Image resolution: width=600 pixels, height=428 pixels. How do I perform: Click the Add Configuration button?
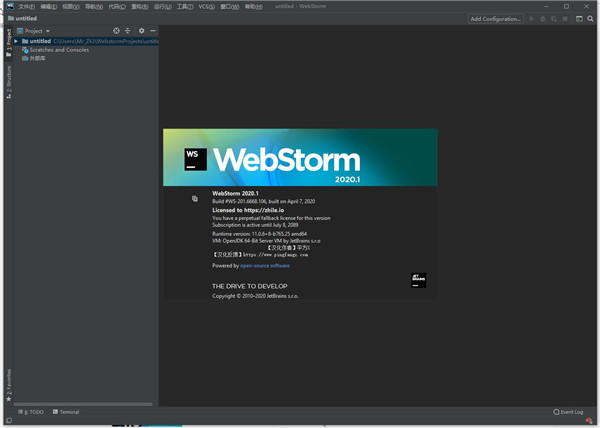(x=495, y=19)
